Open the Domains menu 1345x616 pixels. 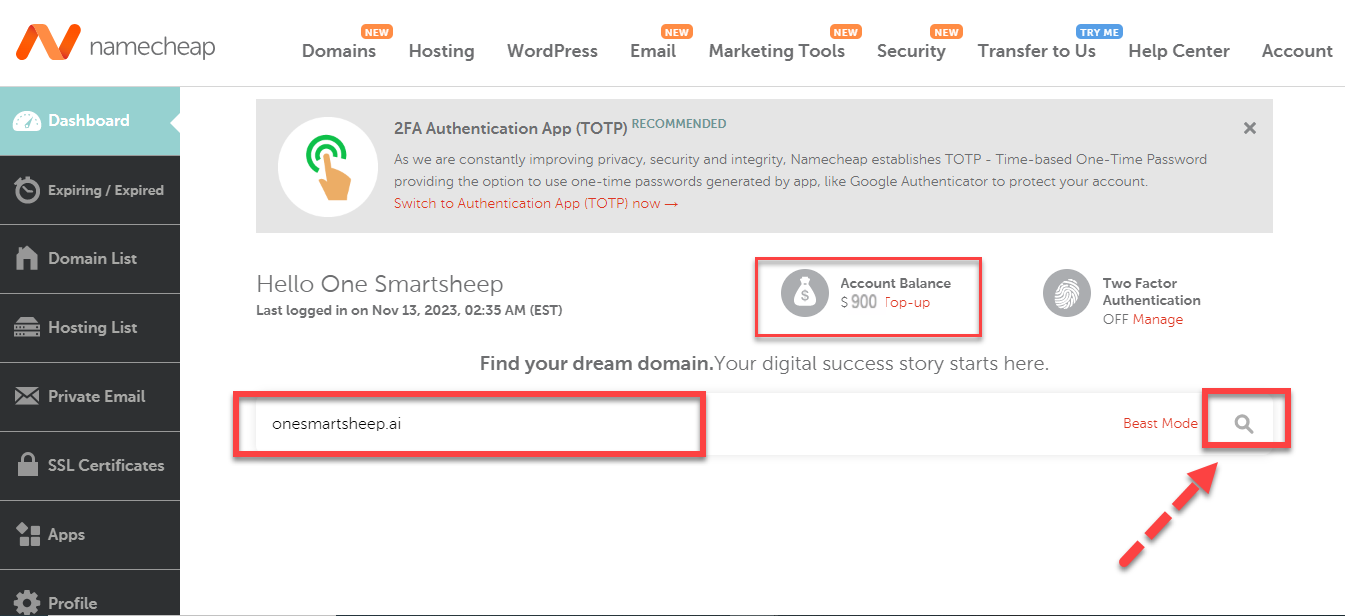pyautogui.click(x=339, y=51)
